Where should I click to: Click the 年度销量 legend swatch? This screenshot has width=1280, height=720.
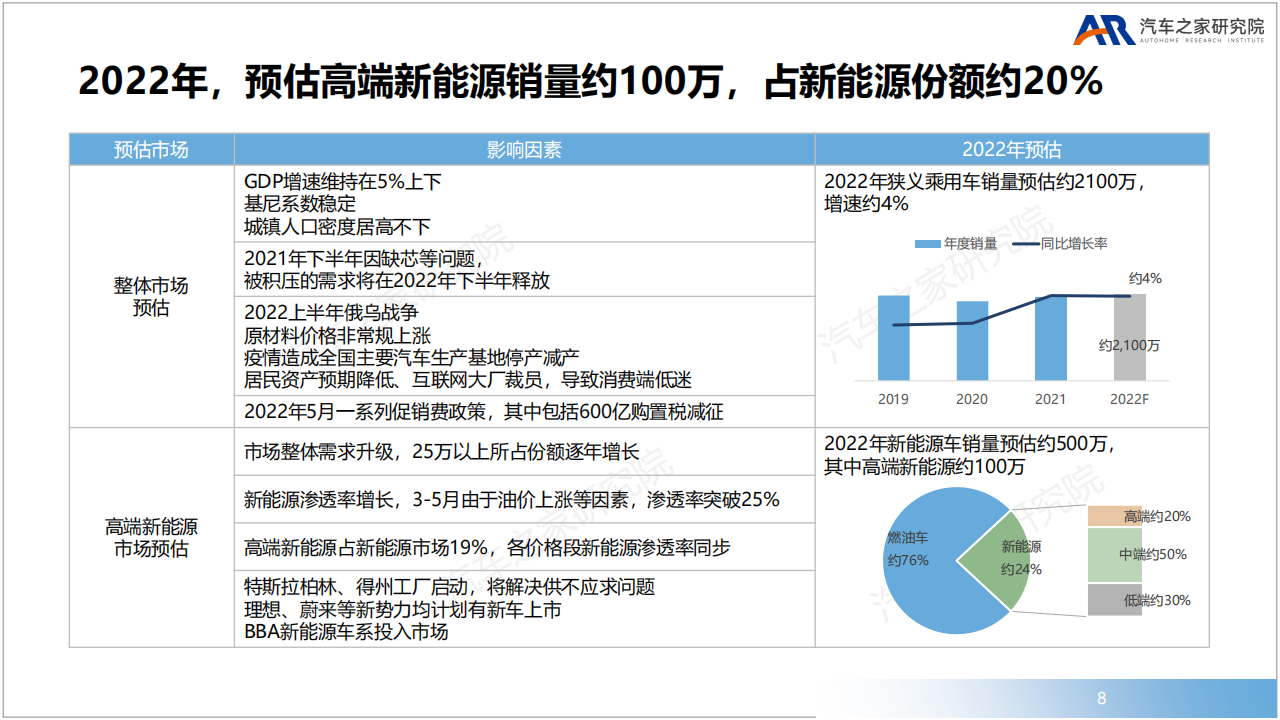tap(926, 244)
